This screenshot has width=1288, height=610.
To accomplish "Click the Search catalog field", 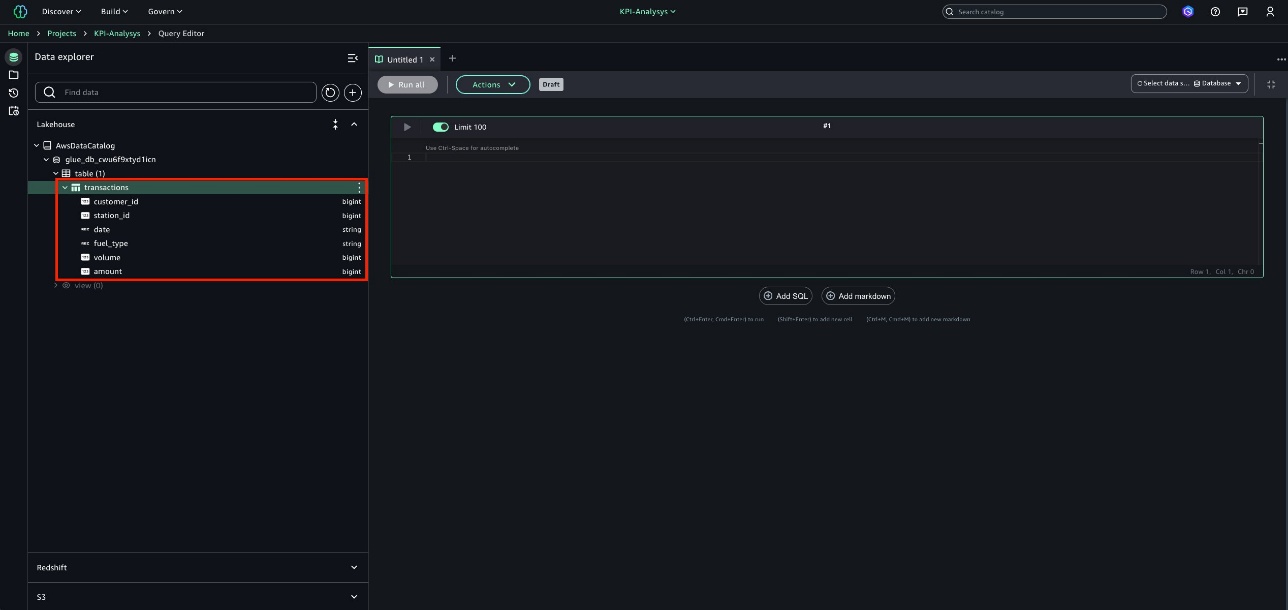I will tap(1054, 12).
